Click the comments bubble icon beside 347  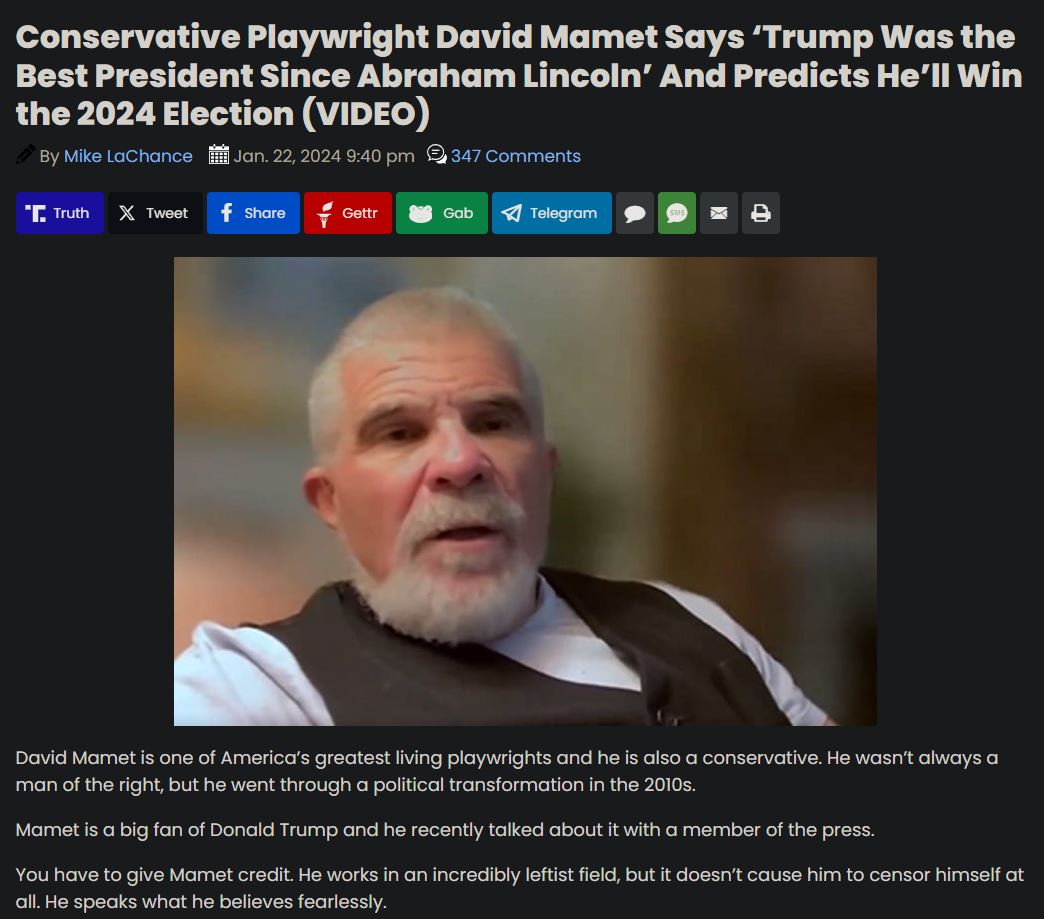(437, 154)
